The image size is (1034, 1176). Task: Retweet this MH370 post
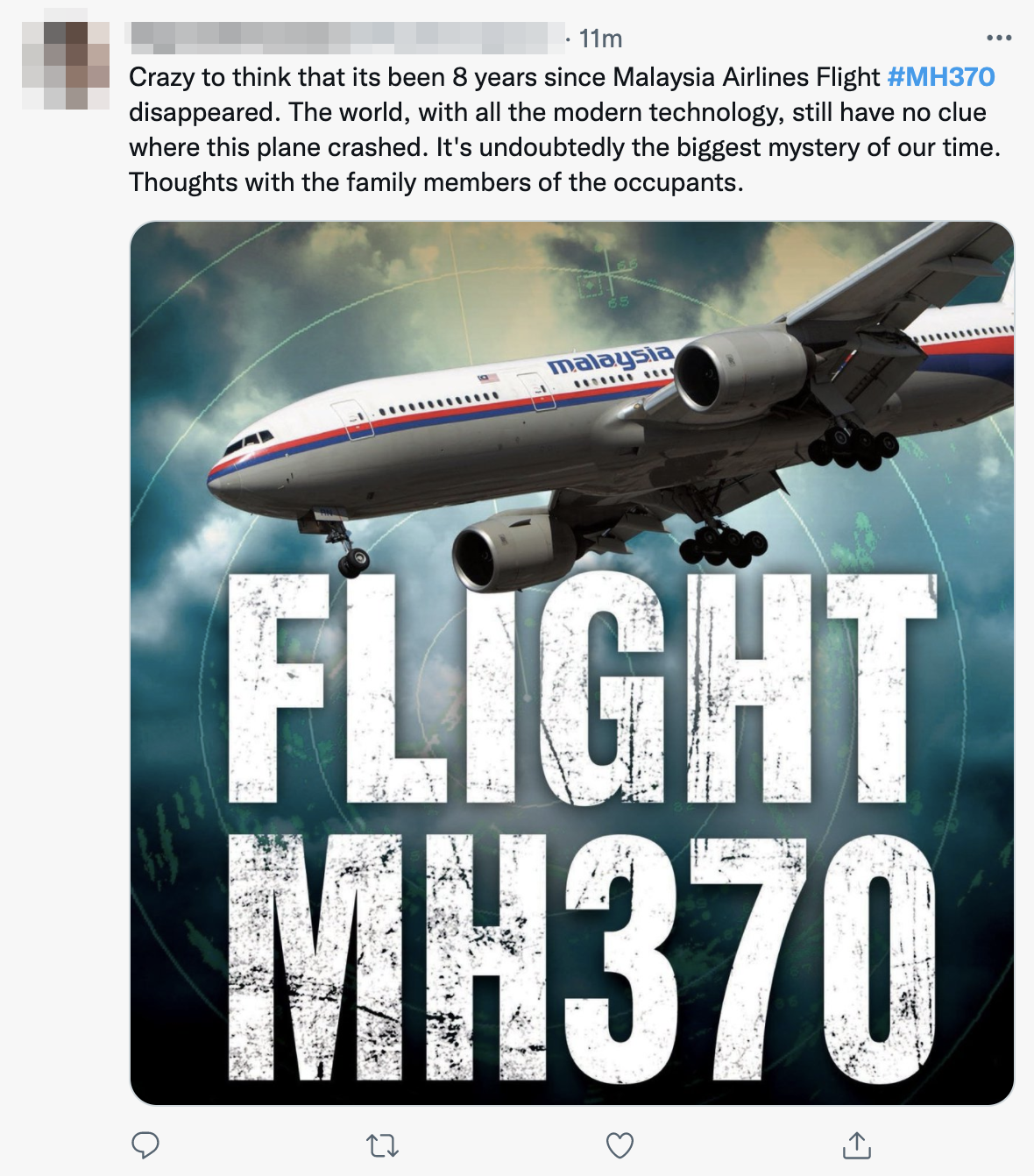point(382,1145)
